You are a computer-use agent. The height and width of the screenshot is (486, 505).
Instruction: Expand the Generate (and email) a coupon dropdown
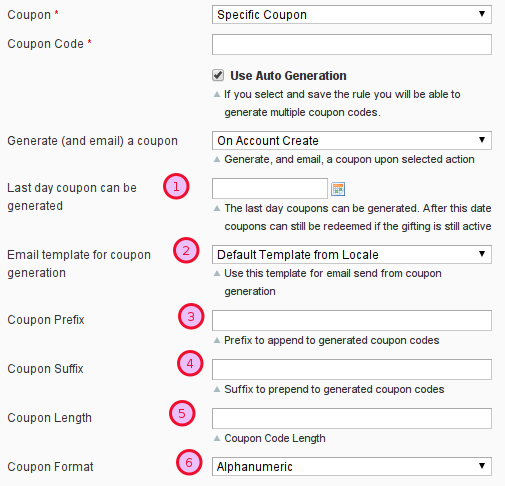(352, 140)
